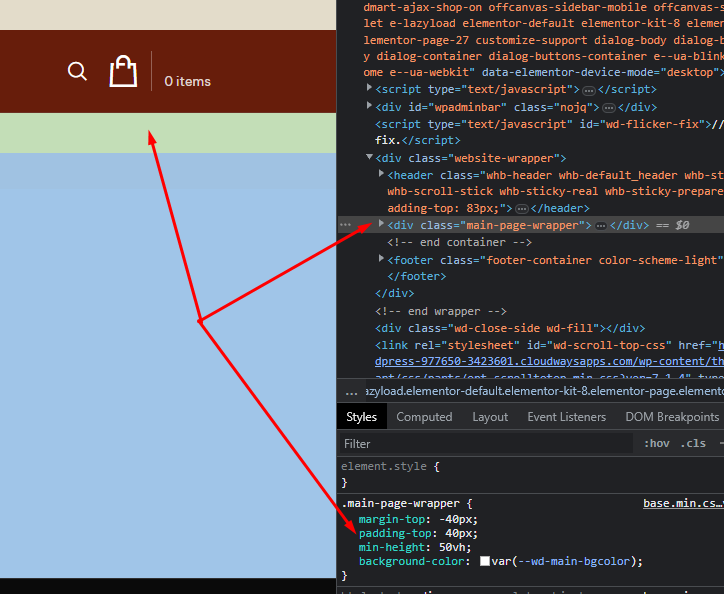724x594 pixels.
Task: Select the div wd-close-side wd-fill node
Action: pyautogui.click(x=510, y=328)
